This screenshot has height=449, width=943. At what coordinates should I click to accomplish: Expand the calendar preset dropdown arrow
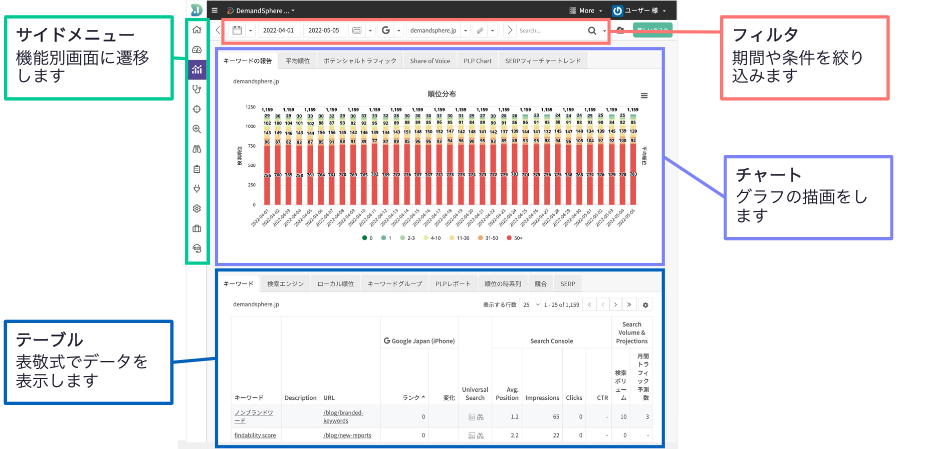tap(250, 30)
